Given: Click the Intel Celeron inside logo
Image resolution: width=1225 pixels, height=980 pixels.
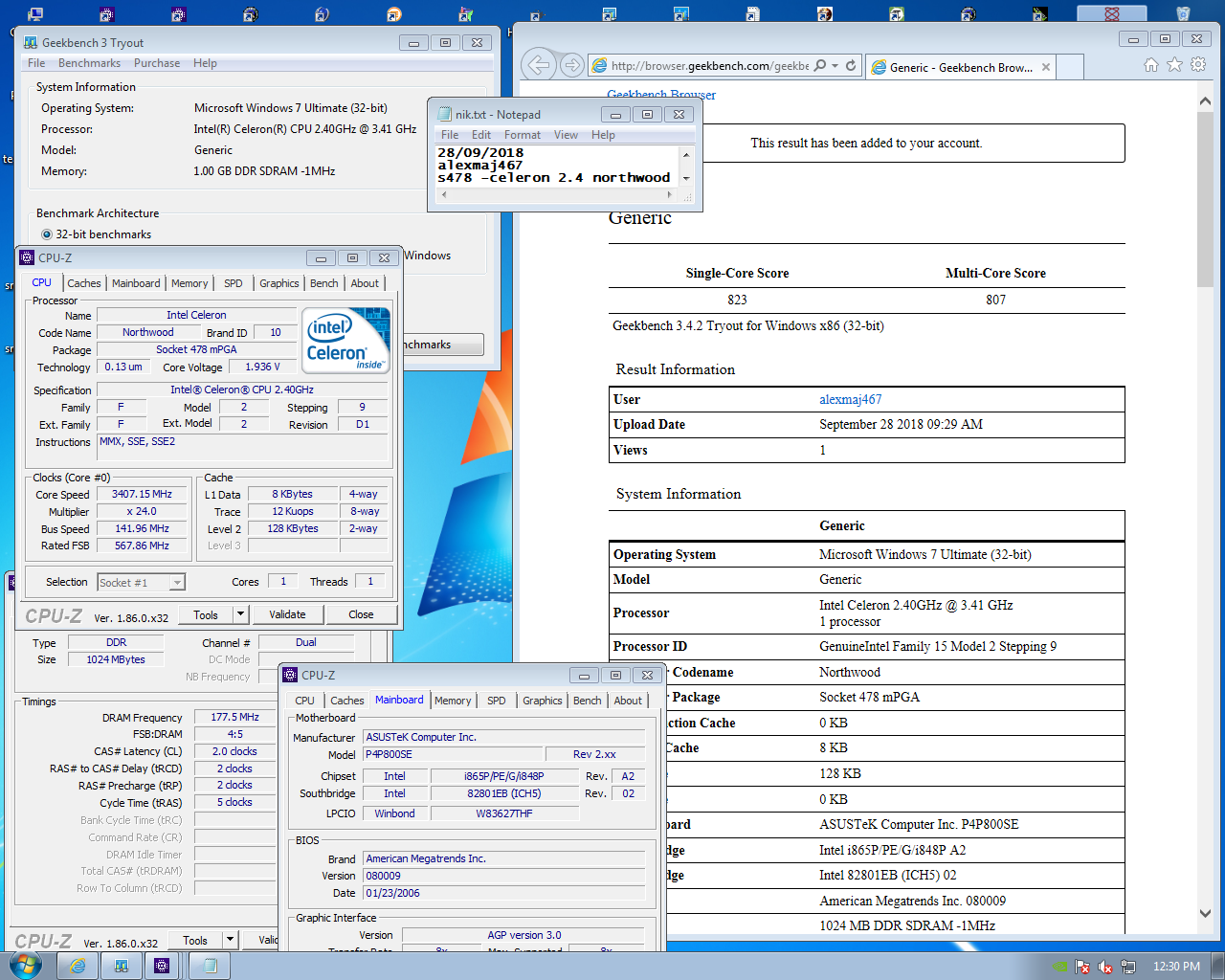Looking at the screenshot, I should 346,340.
